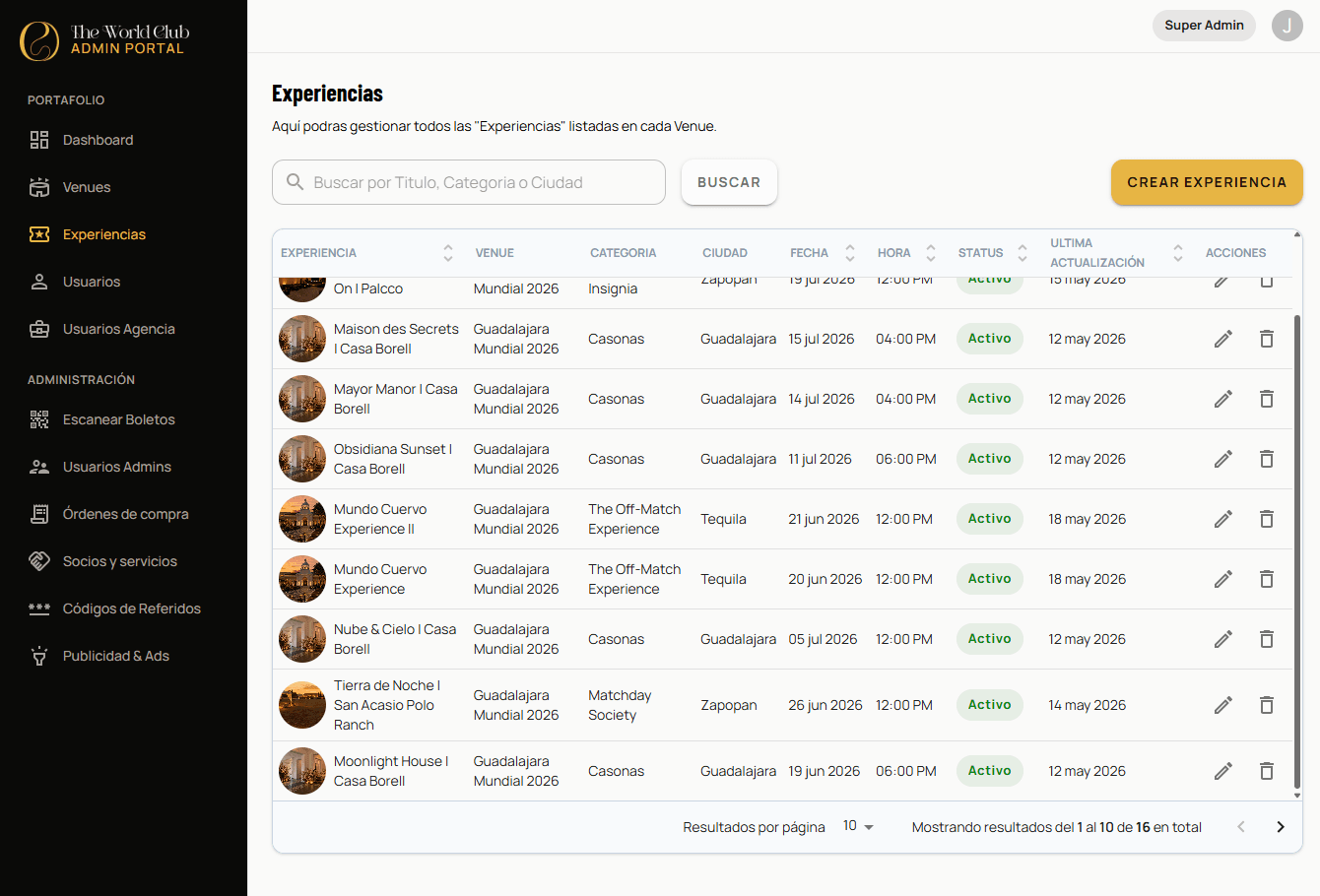Sort table by Experiencia column
This screenshot has width=1320, height=896.
448,253
